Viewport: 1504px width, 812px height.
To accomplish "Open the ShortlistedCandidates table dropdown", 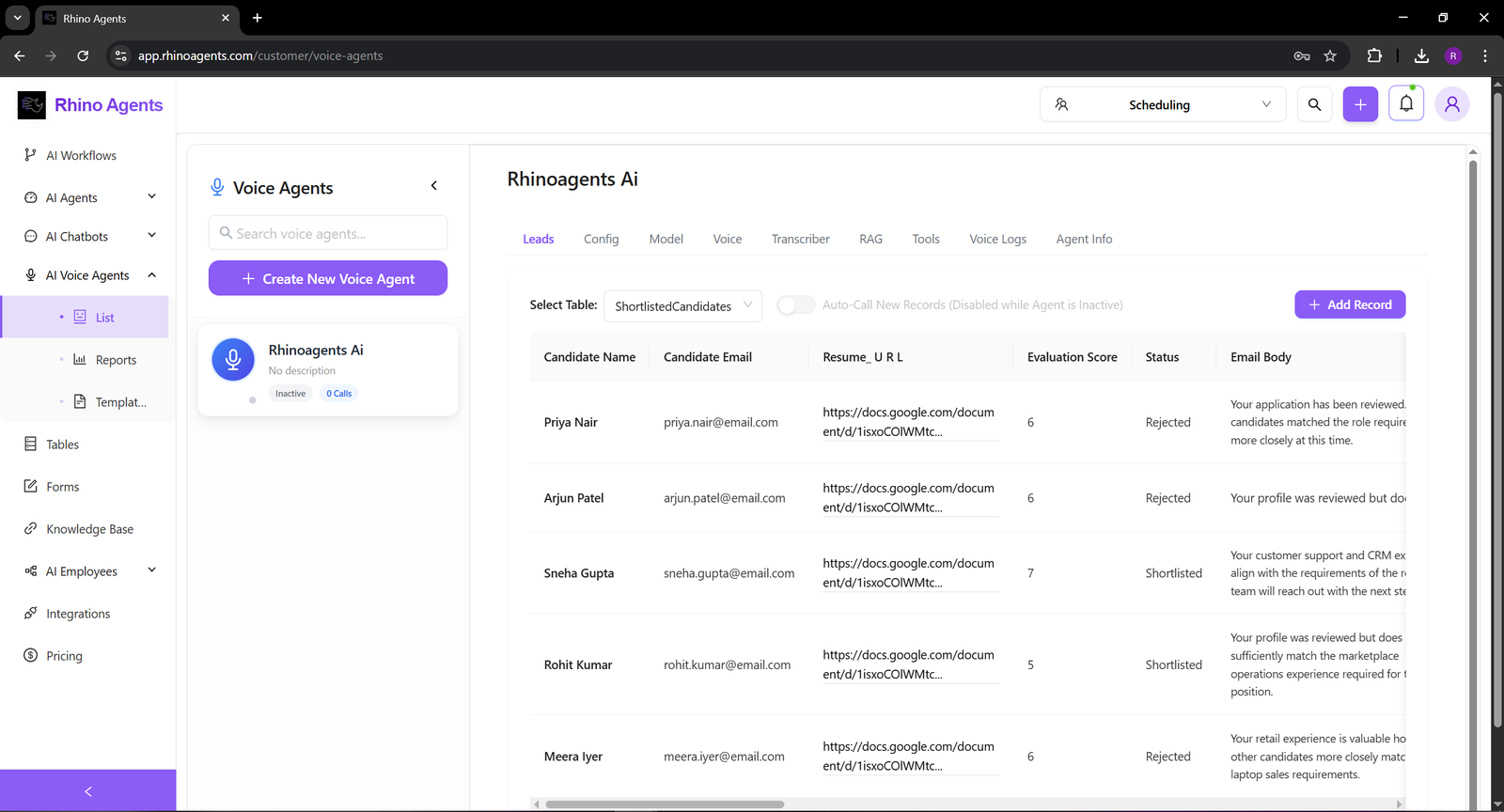I will 682,306.
